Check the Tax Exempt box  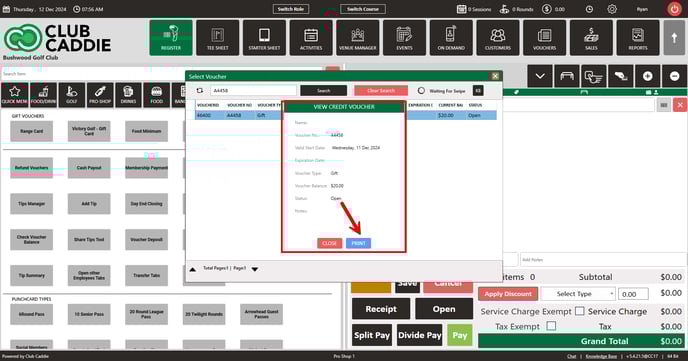(x=552, y=326)
